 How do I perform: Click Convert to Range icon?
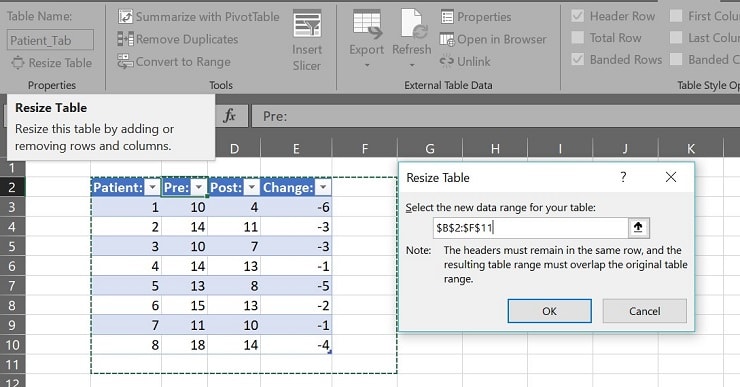point(125,61)
